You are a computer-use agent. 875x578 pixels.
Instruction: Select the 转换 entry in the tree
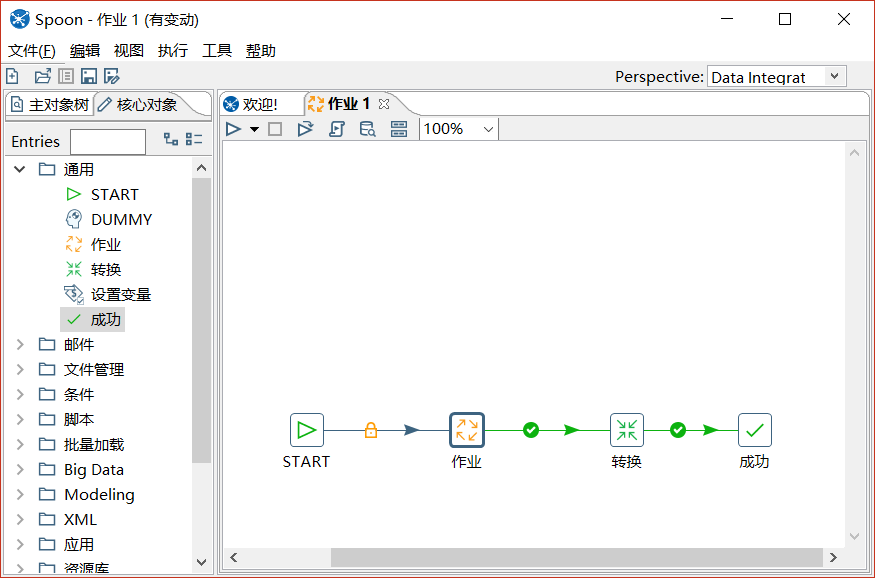(93, 269)
